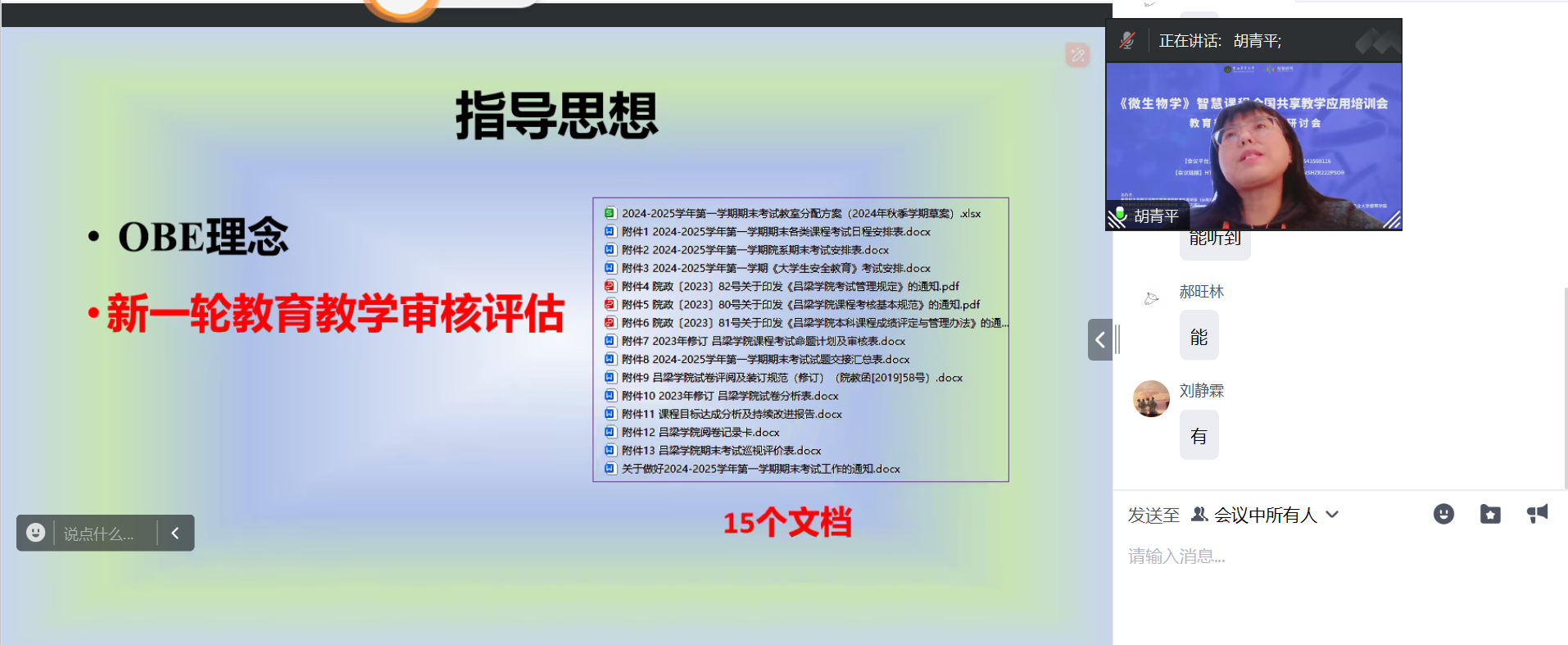Toggle the muted microphone in floating video header

click(1127, 40)
